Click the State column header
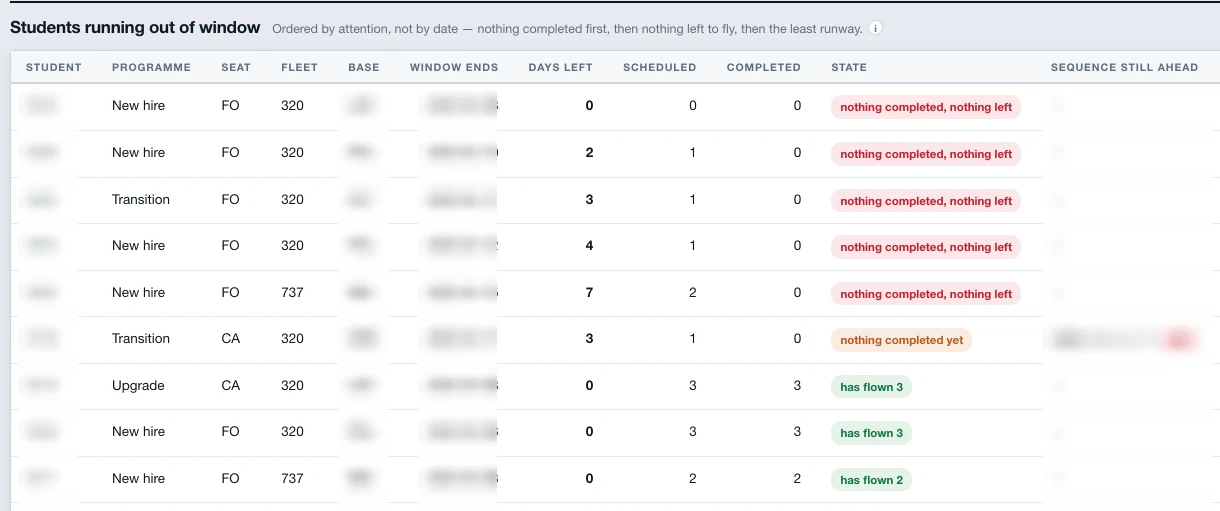The height and width of the screenshot is (511, 1220). click(x=849, y=67)
